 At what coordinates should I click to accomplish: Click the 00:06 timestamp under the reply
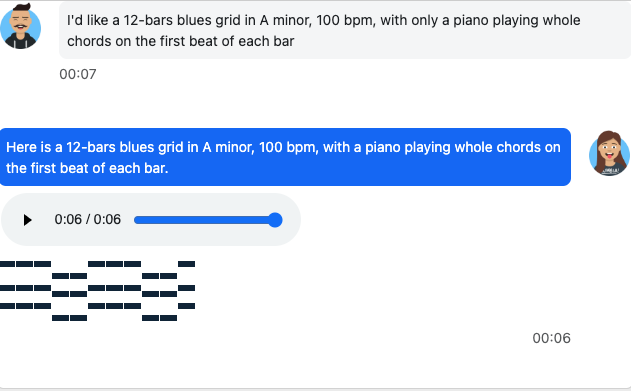551,338
